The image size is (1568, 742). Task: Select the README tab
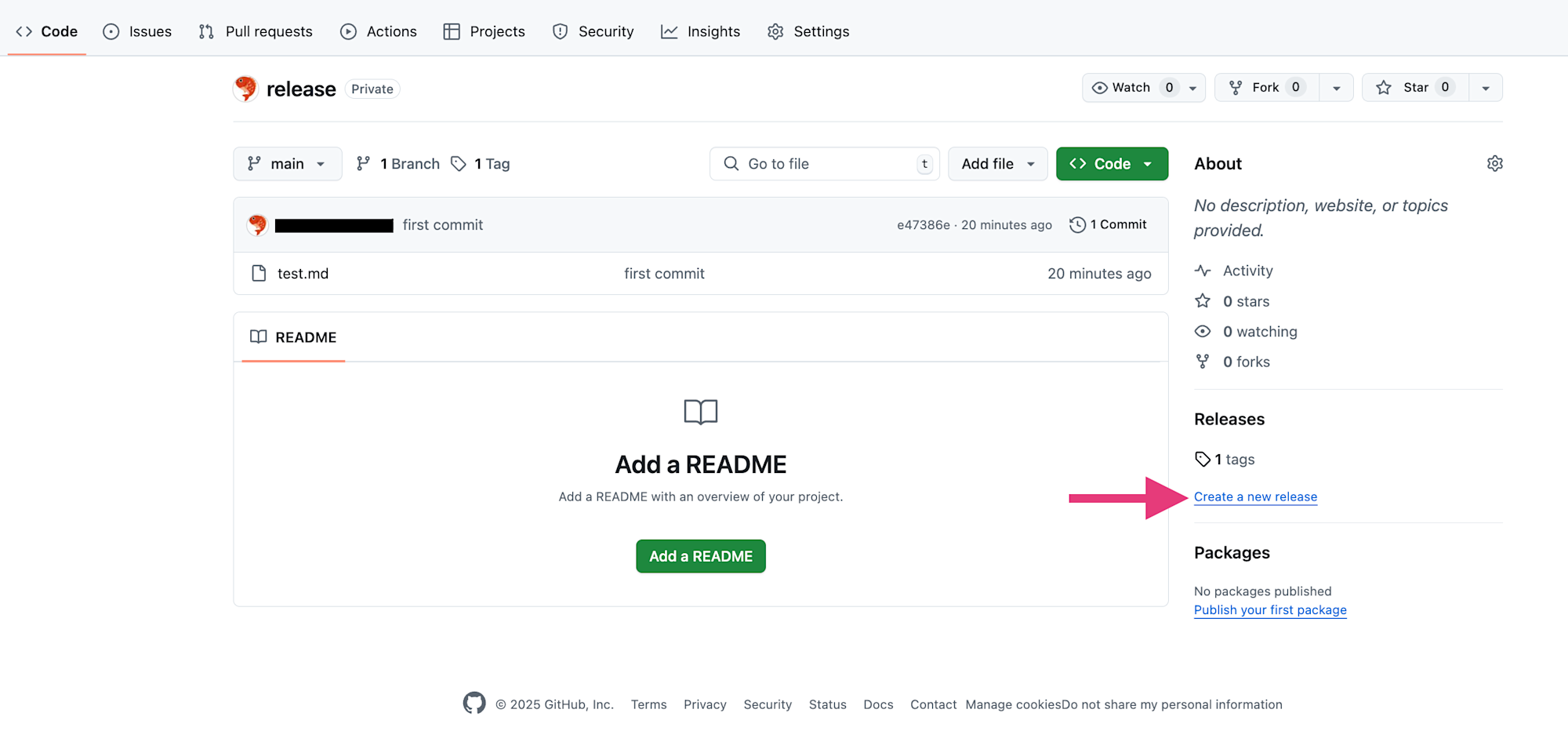pyautogui.click(x=293, y=337)
